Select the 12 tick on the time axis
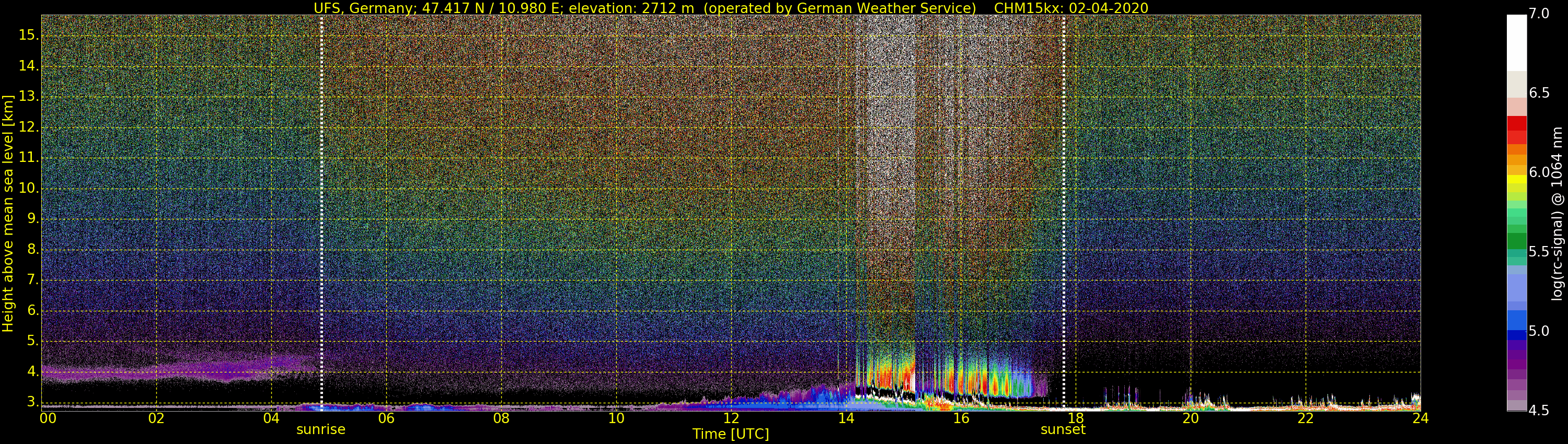Screen dimensions: 1568x444 pyautogui.click(x=731, y=418)
